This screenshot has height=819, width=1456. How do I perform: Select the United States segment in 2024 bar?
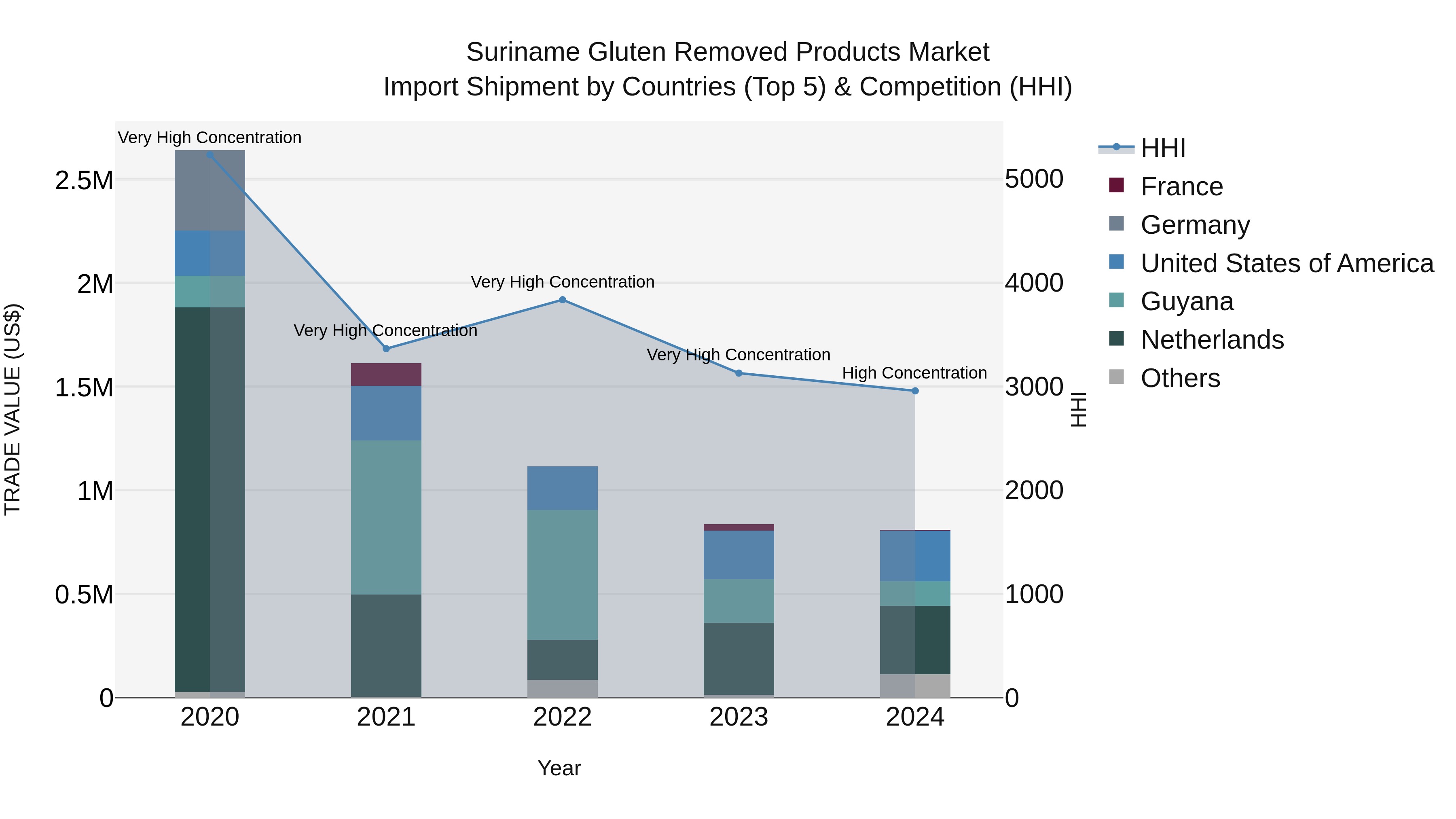pyautogui.click(x=915, y=556)
